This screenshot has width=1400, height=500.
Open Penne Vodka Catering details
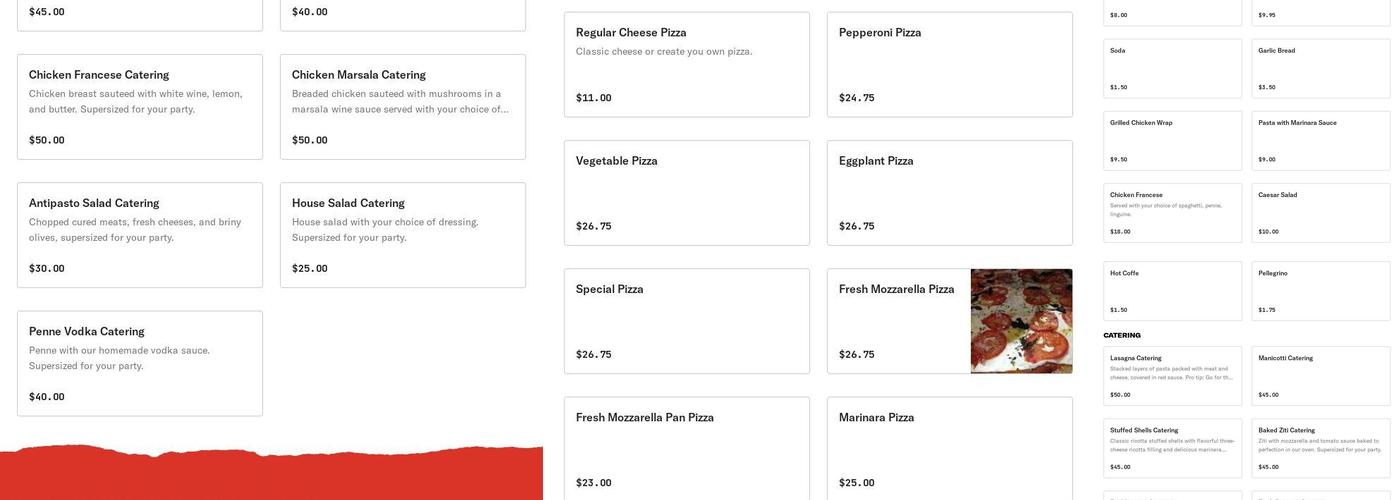(140, 363)
